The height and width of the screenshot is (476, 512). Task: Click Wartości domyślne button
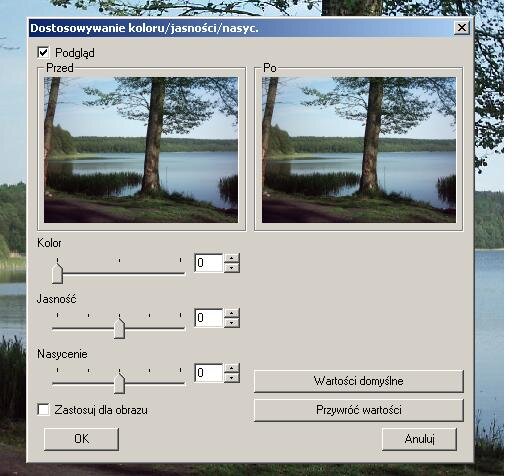[359, 381]
